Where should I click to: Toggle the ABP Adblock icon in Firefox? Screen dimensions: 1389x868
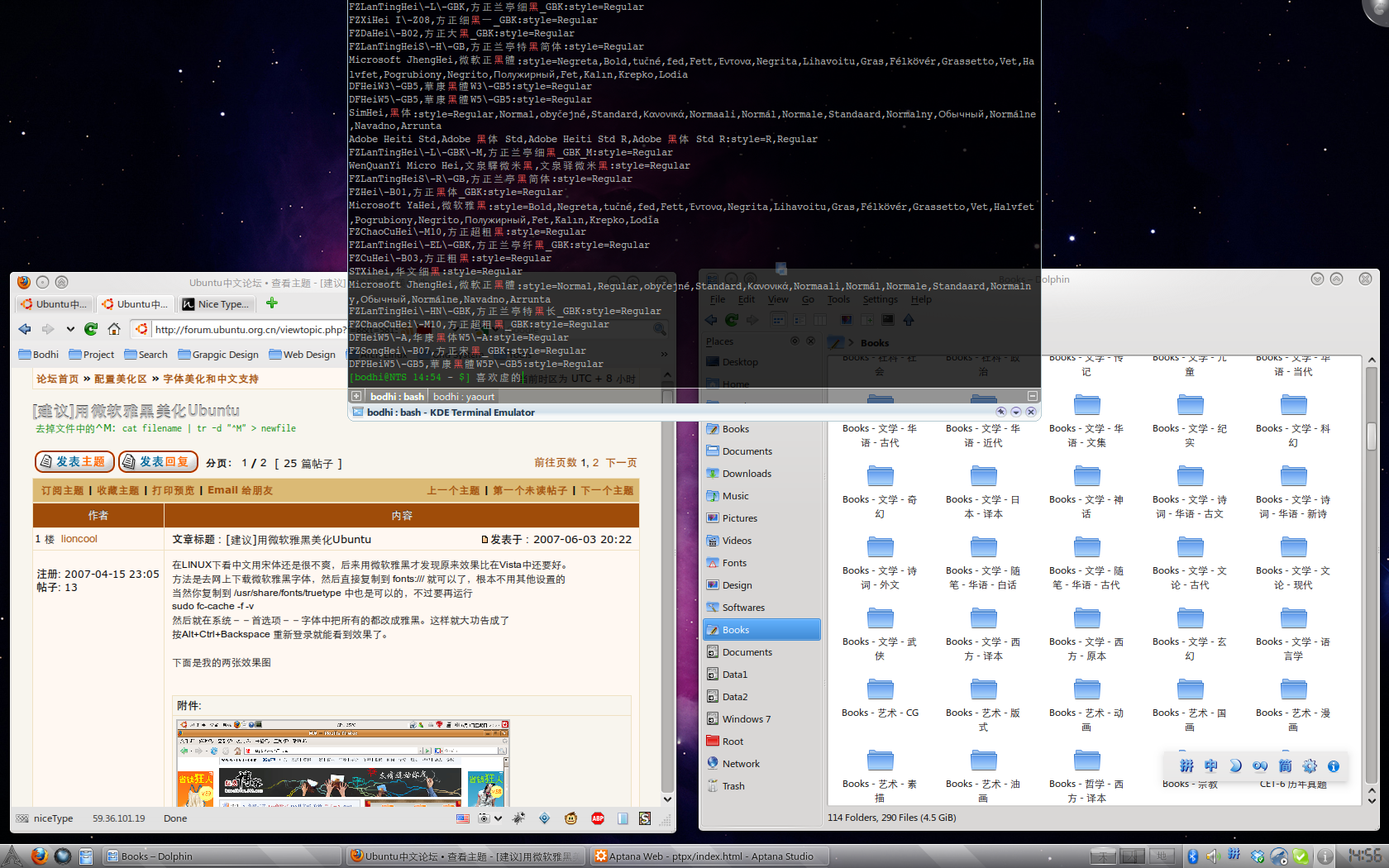tap(598, 818)
